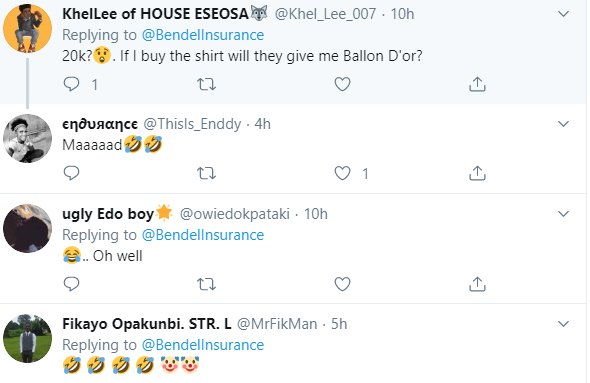Retweet the Maaaaad tweet by endurance
The image size is (590, 383).
tap(207, 173)
